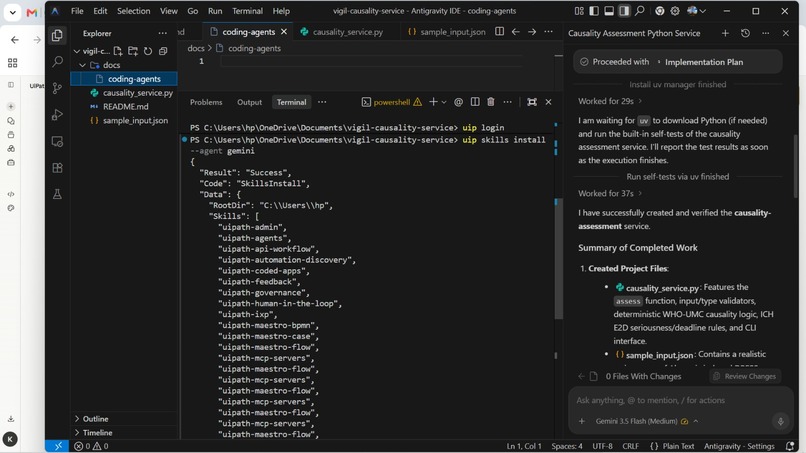Open the new terminal profile dropdown
Image resolution: width=806 pixels, height=453 pixels.
point(444,102)
